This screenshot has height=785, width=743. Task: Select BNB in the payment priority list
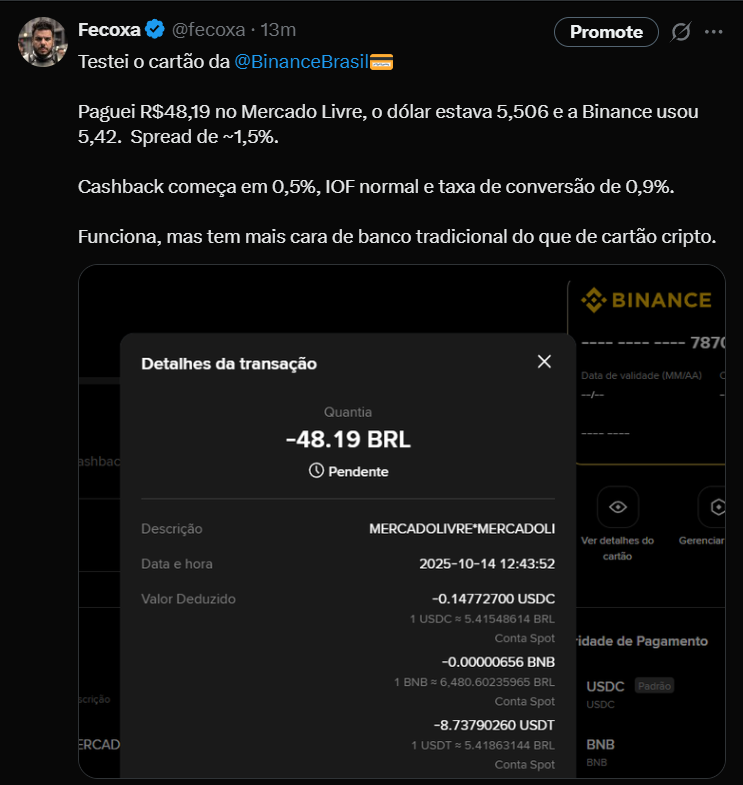tap(601, 745)
